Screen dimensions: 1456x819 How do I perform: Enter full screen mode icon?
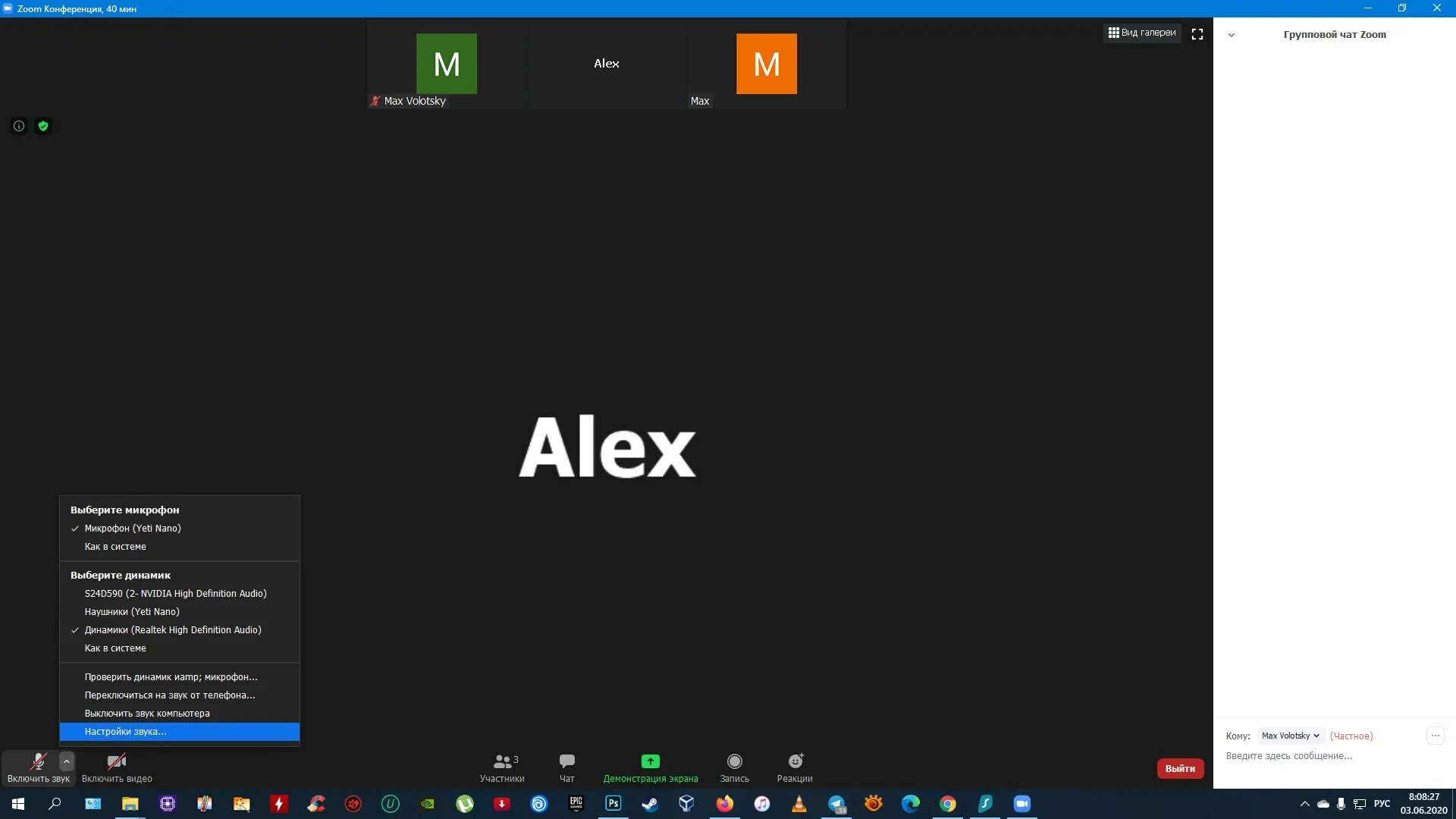(1197, 34)
